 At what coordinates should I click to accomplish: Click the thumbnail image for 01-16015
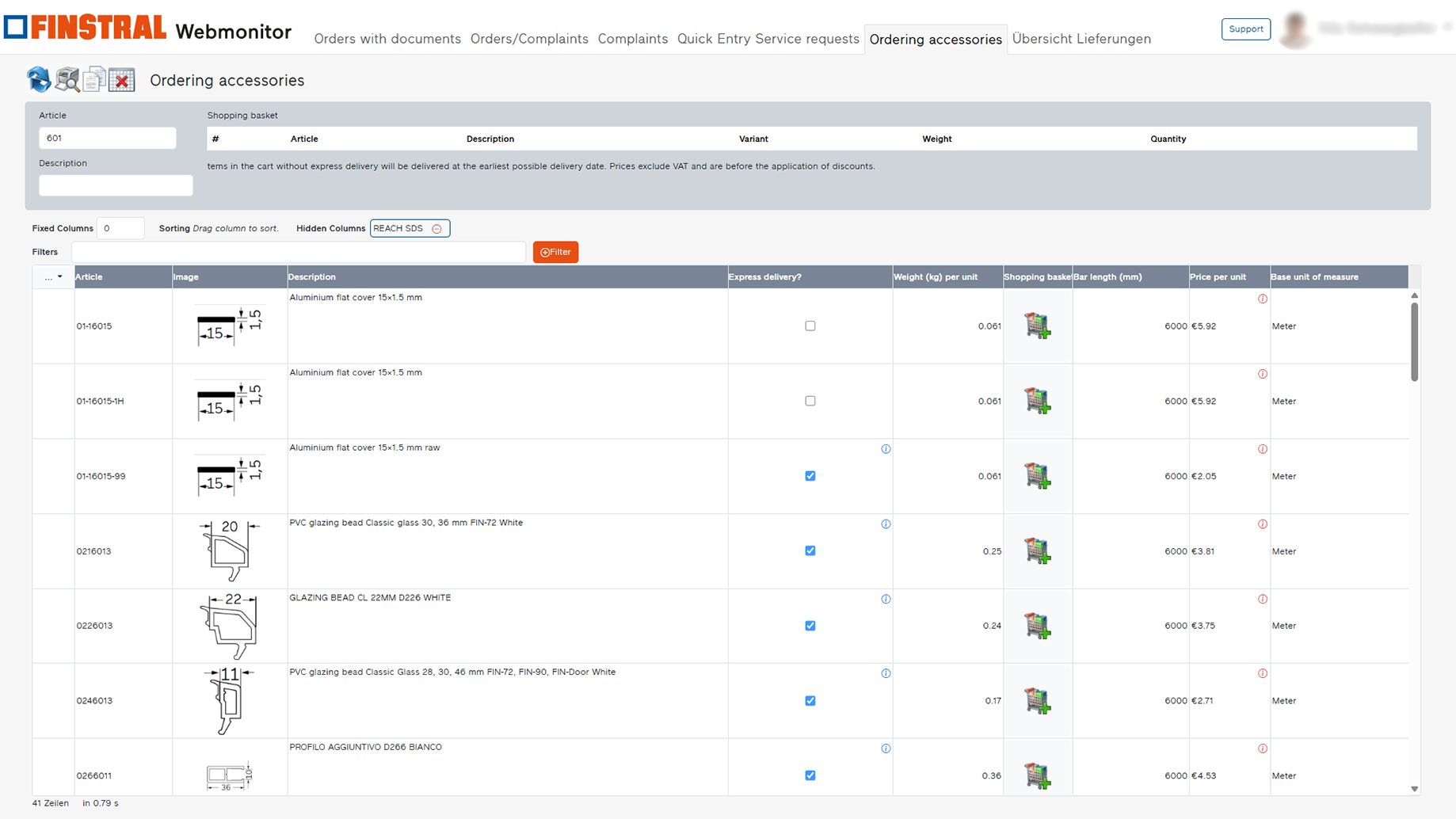point(230,326)
